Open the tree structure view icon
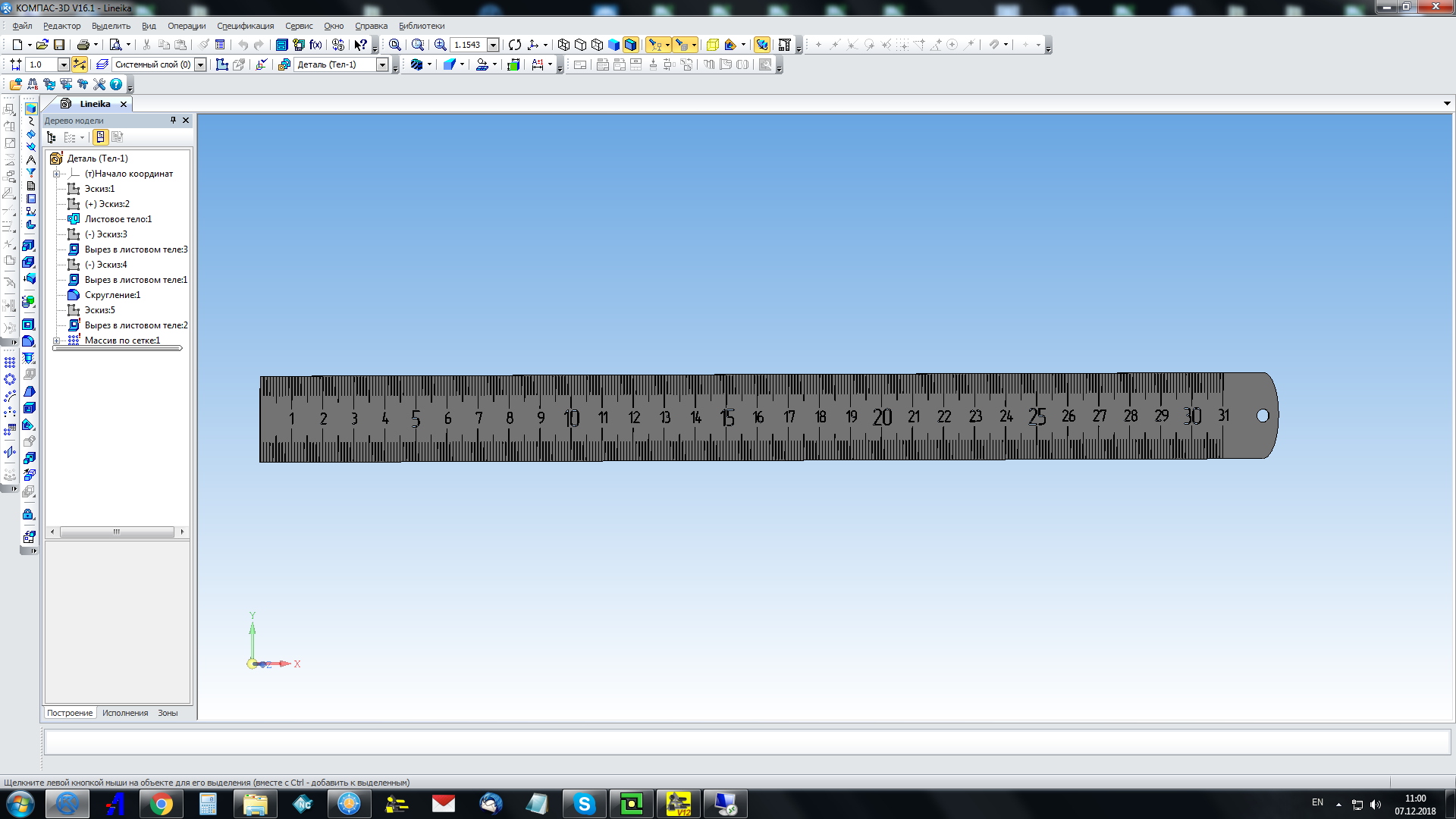 pos(52,137)
